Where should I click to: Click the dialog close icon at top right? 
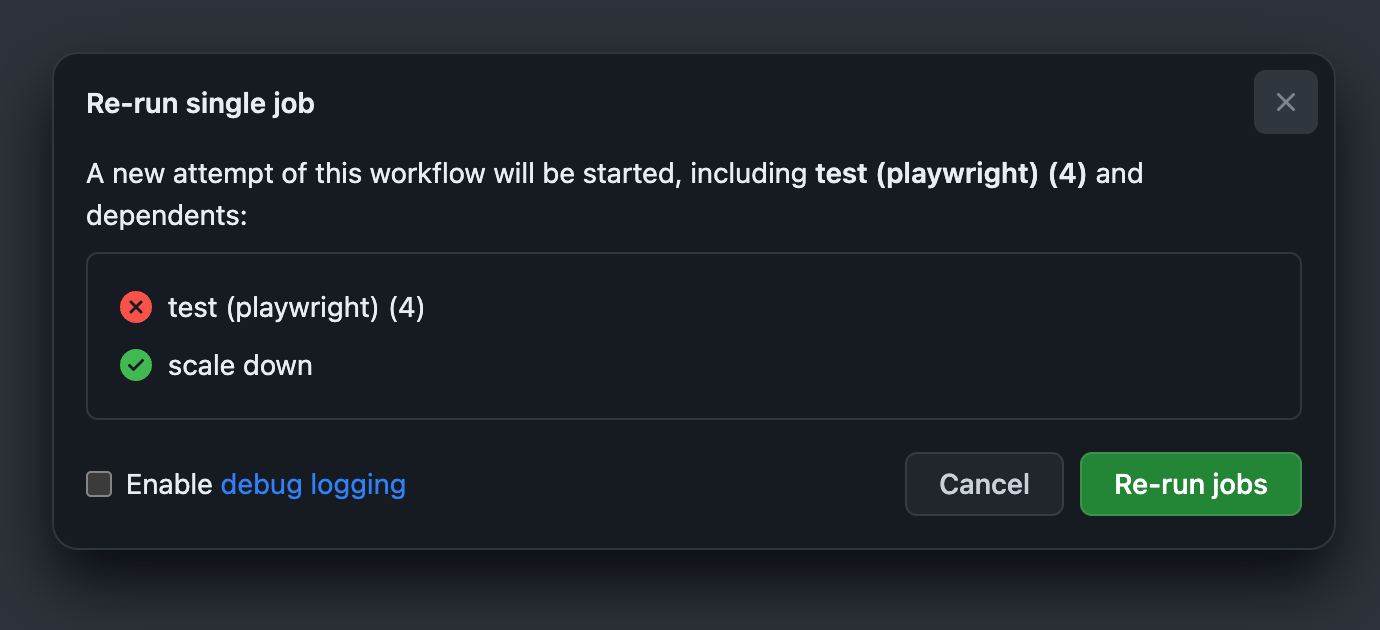1286,102
